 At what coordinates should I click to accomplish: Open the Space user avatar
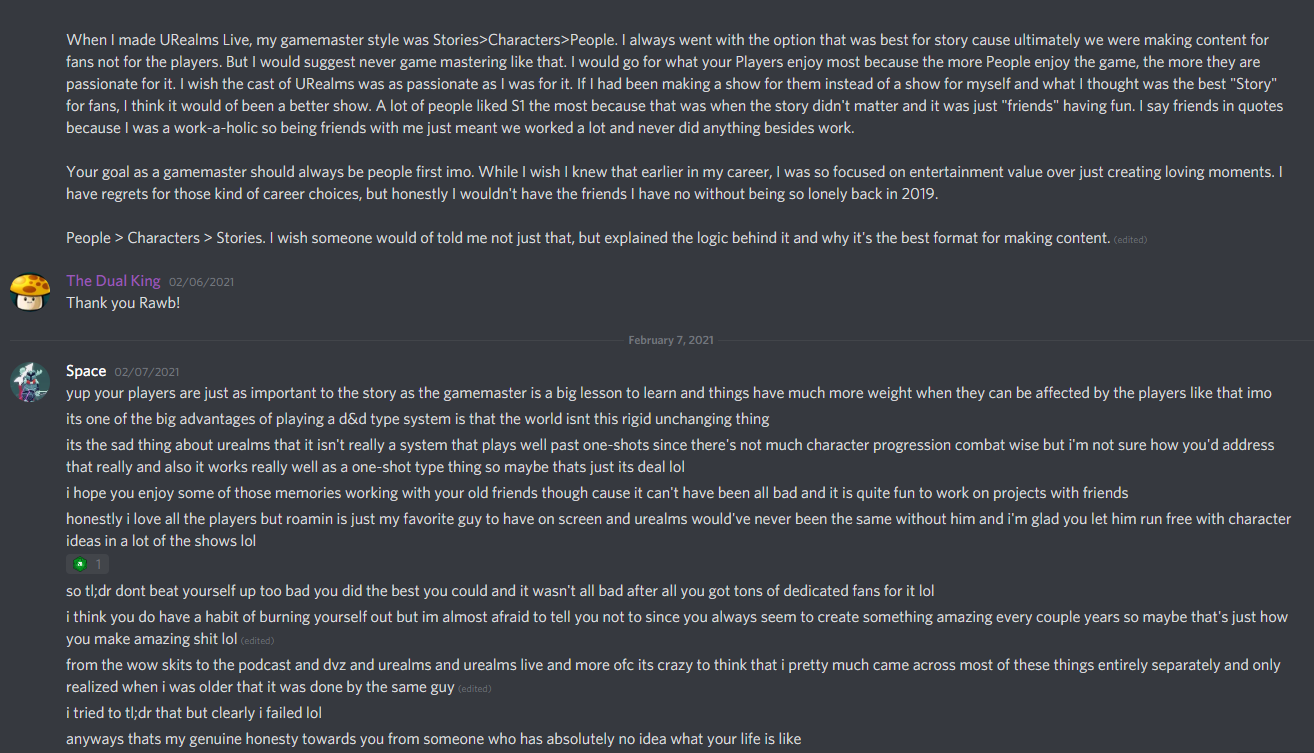click(30, 383)
